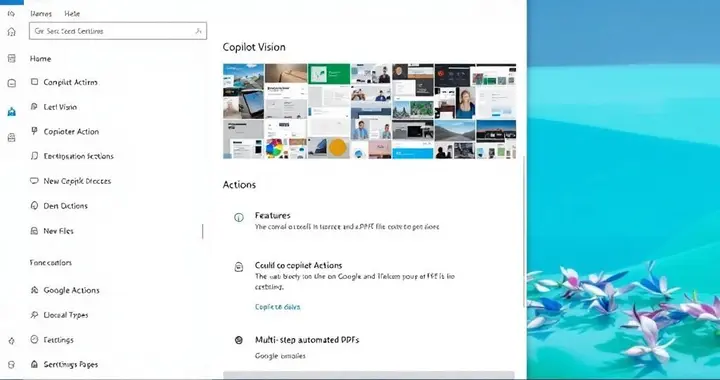The image size is (720, 380).
Task: Click the icon beside Nev Files
Action: [34, 231]
